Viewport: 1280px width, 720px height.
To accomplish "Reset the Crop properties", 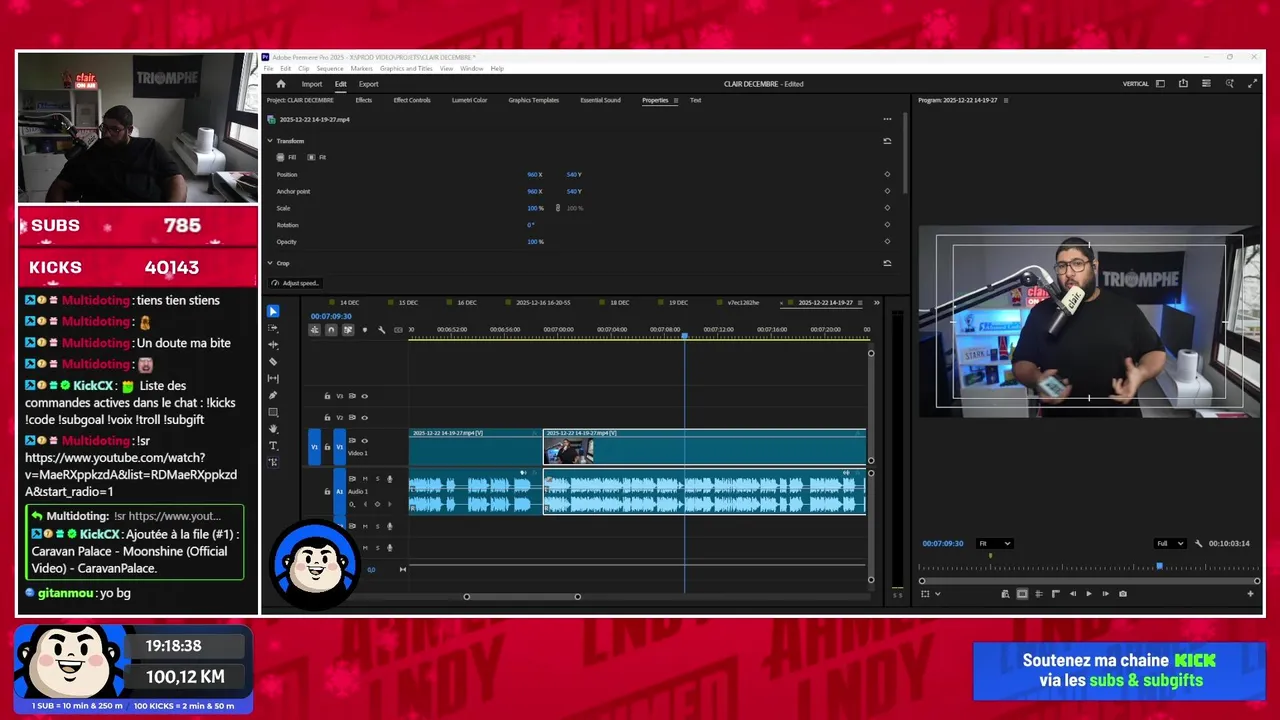I will pos(887,263).
